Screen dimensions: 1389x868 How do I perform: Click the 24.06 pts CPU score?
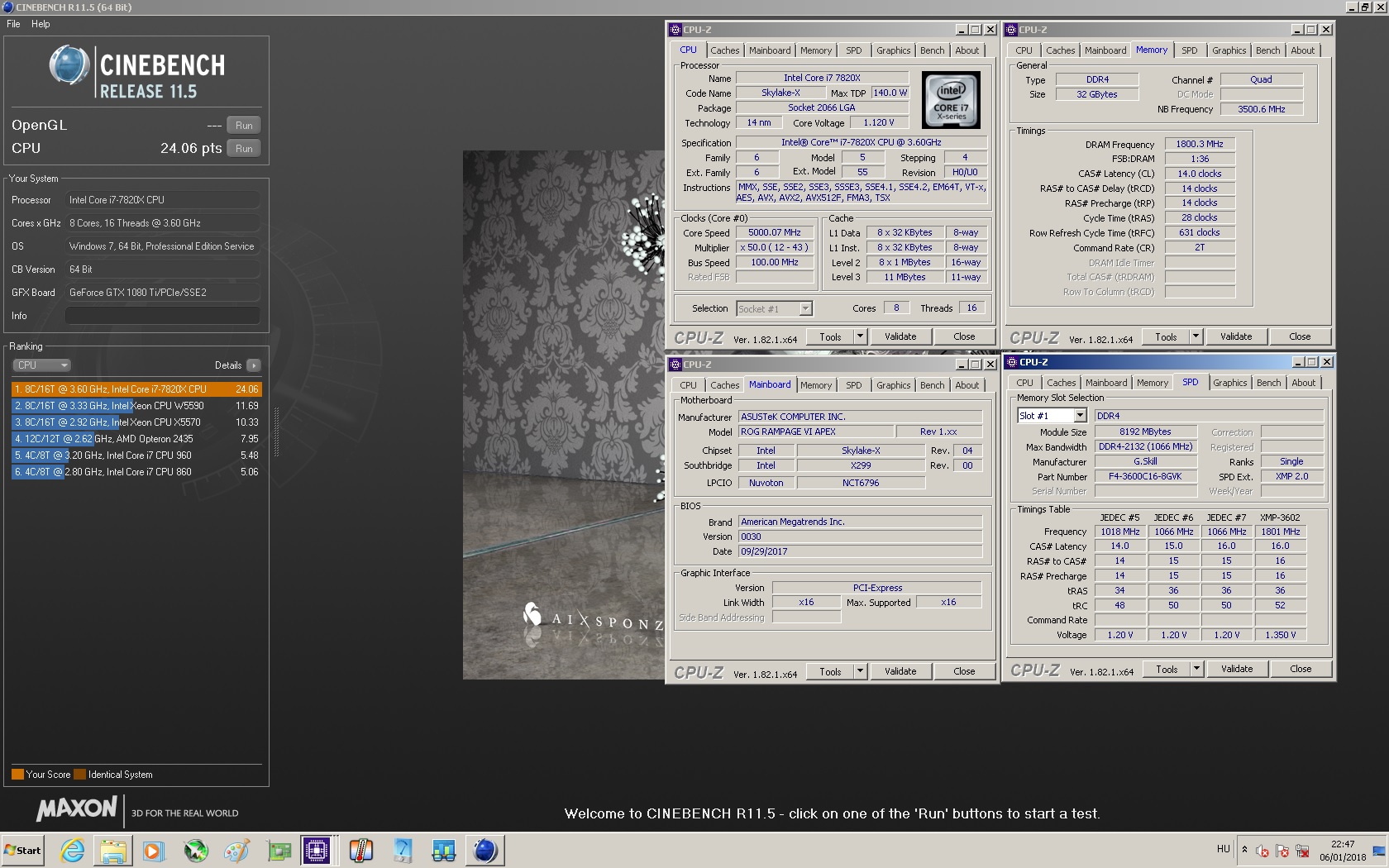[x=191, y=149]
